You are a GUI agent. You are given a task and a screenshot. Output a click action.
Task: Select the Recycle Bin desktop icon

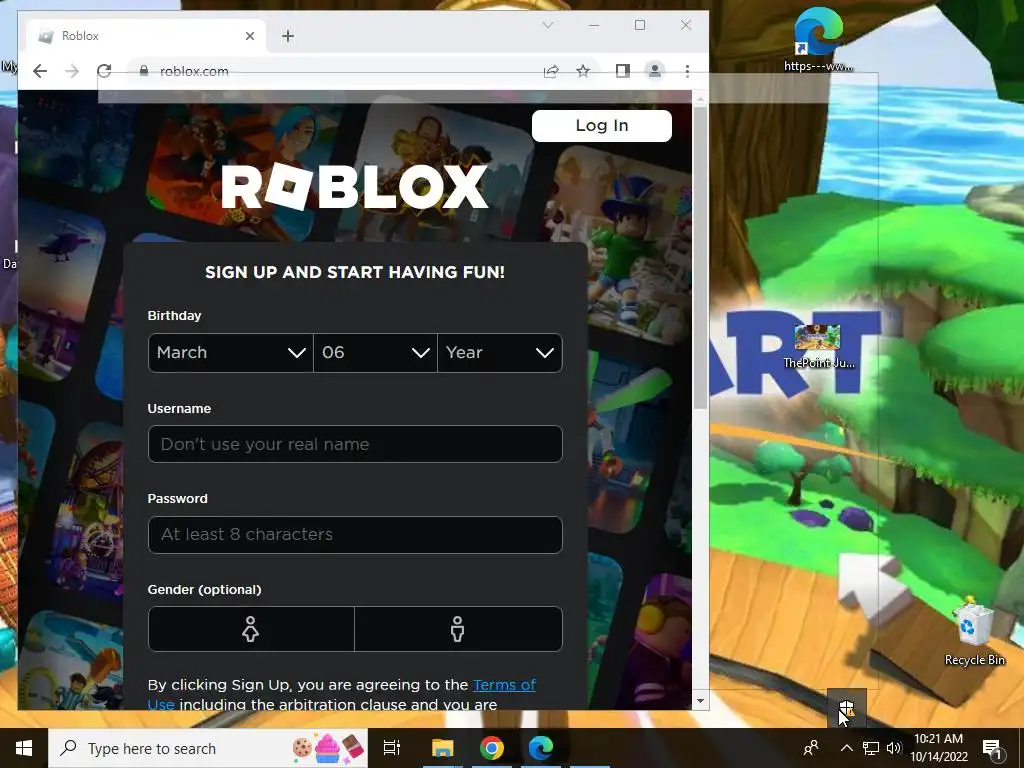974,632
